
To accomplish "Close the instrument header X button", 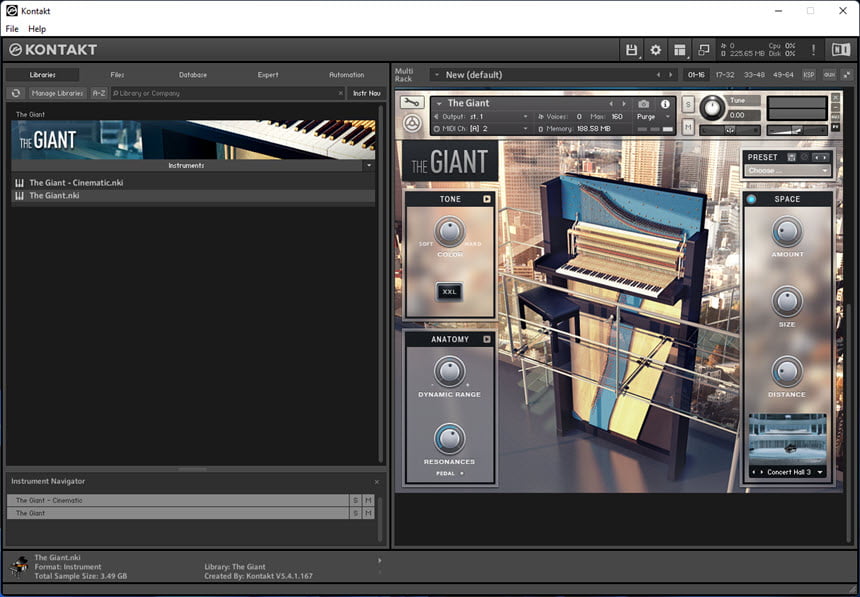I will tap(835, 98).
